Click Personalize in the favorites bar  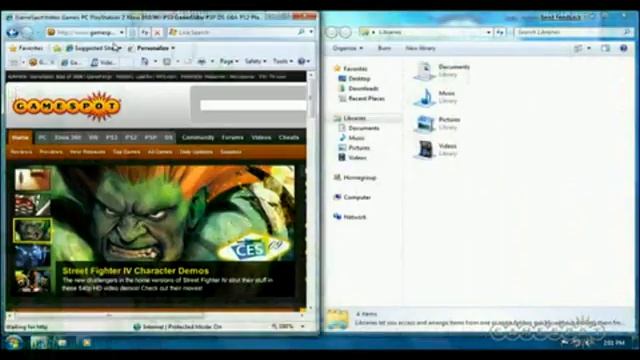click(x=151, y=48)
